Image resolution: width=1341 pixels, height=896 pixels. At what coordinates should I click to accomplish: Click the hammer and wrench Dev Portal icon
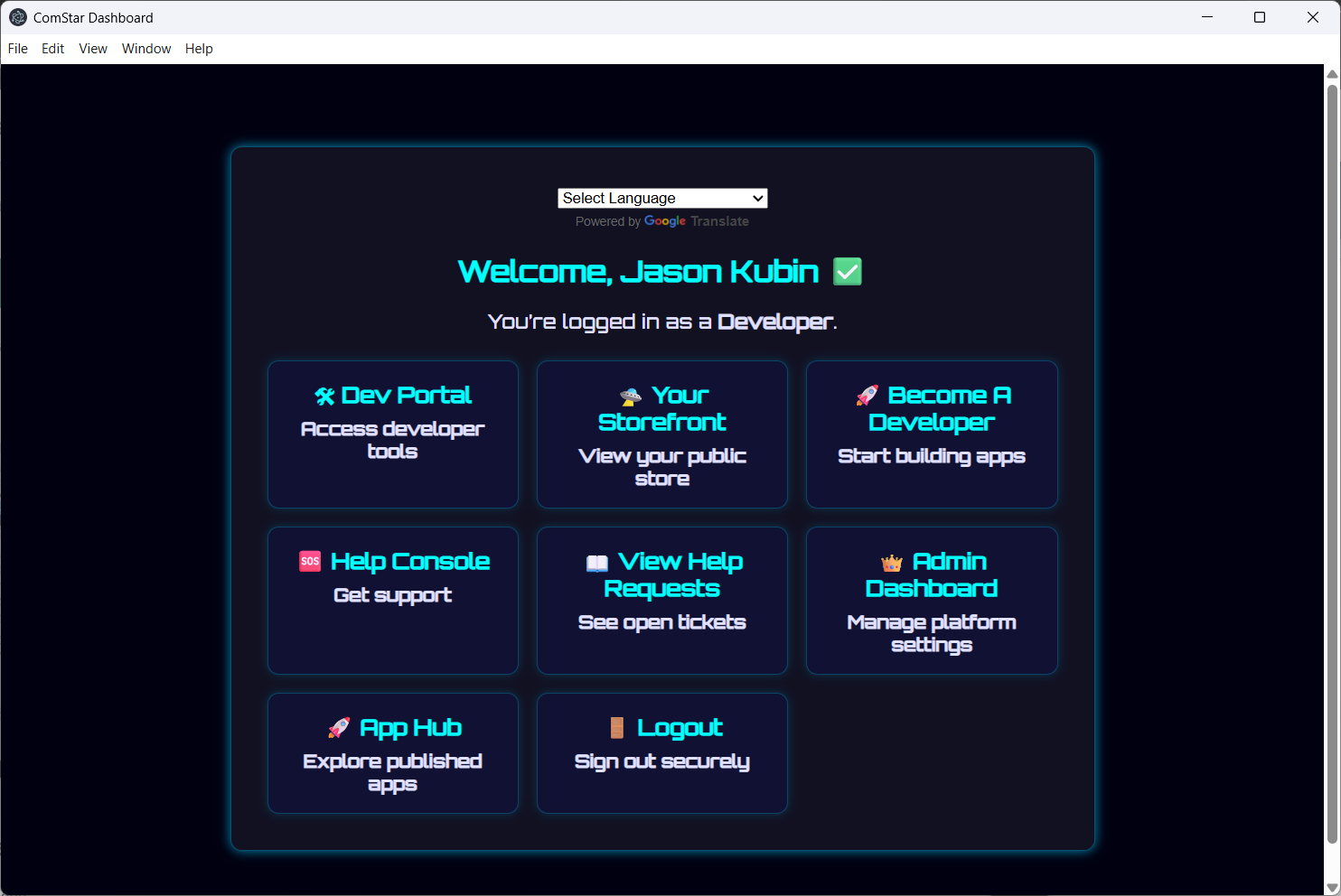(x=324, y=394)
